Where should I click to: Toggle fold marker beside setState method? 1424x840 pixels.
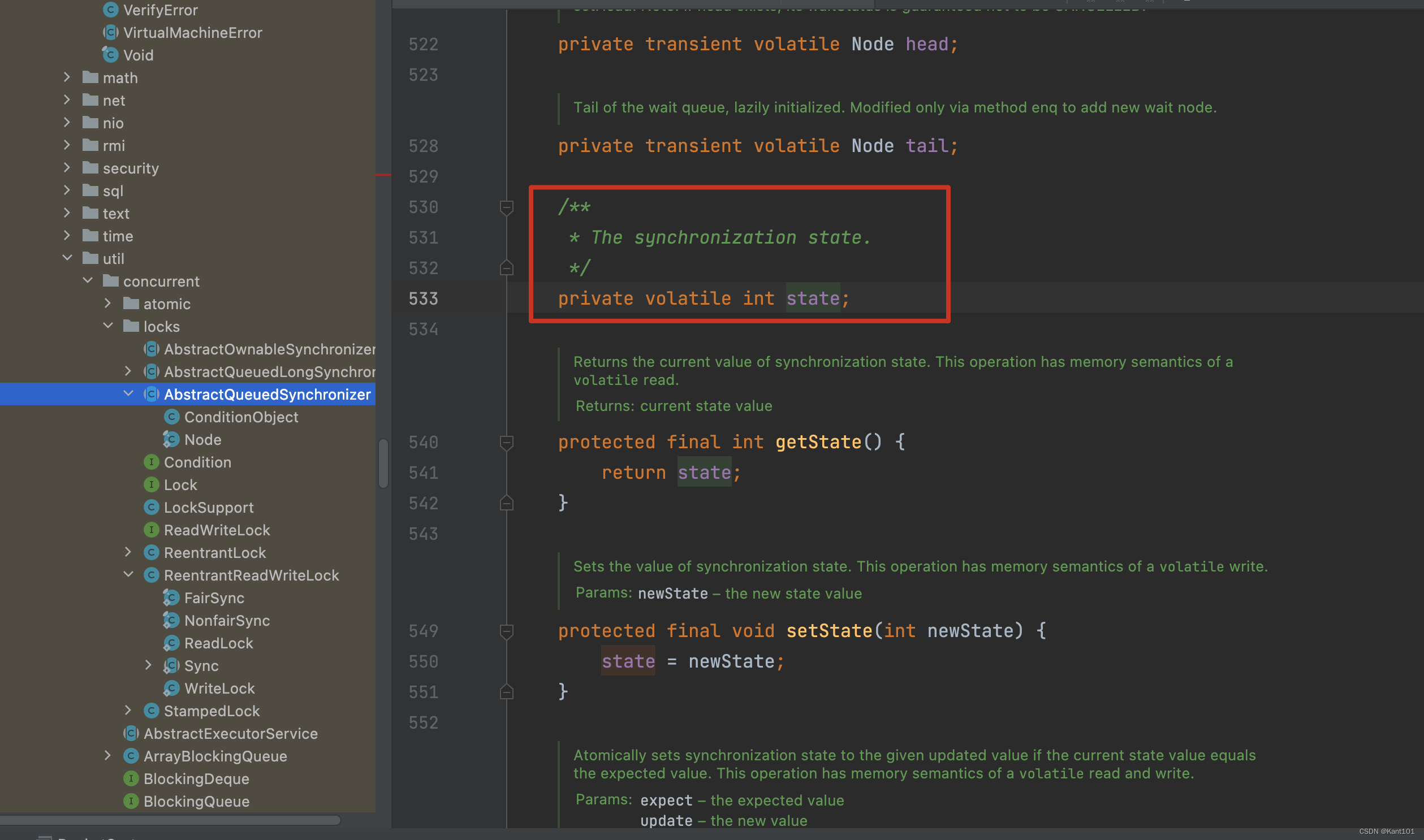[507, 631]
